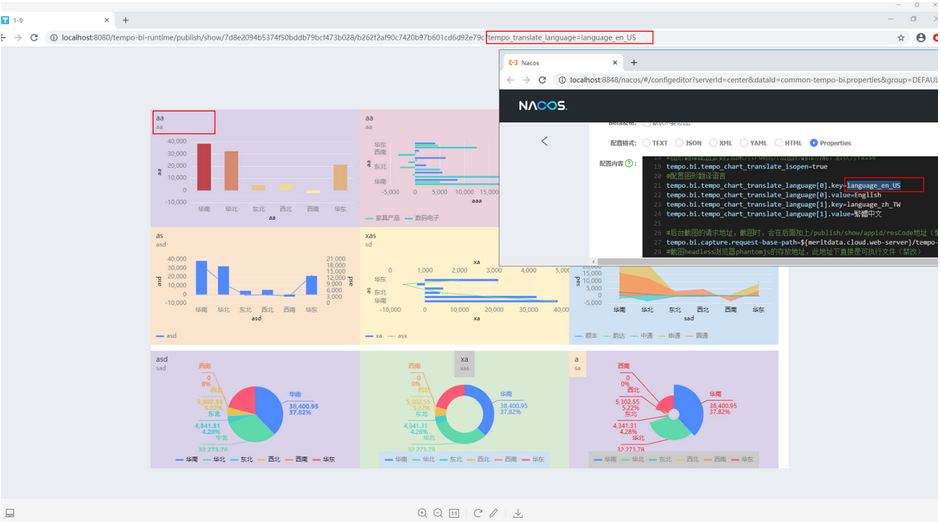
Task: Toggle 华东 in the asd pie chart legend
Action: (x=324, y=459)
